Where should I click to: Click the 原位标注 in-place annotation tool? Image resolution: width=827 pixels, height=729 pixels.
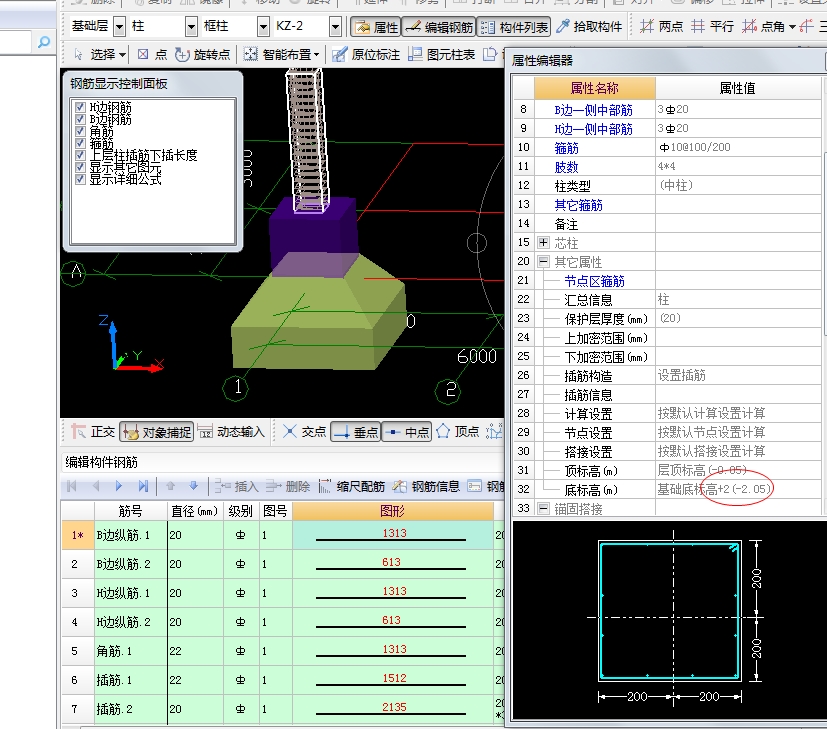pos(365,54)
